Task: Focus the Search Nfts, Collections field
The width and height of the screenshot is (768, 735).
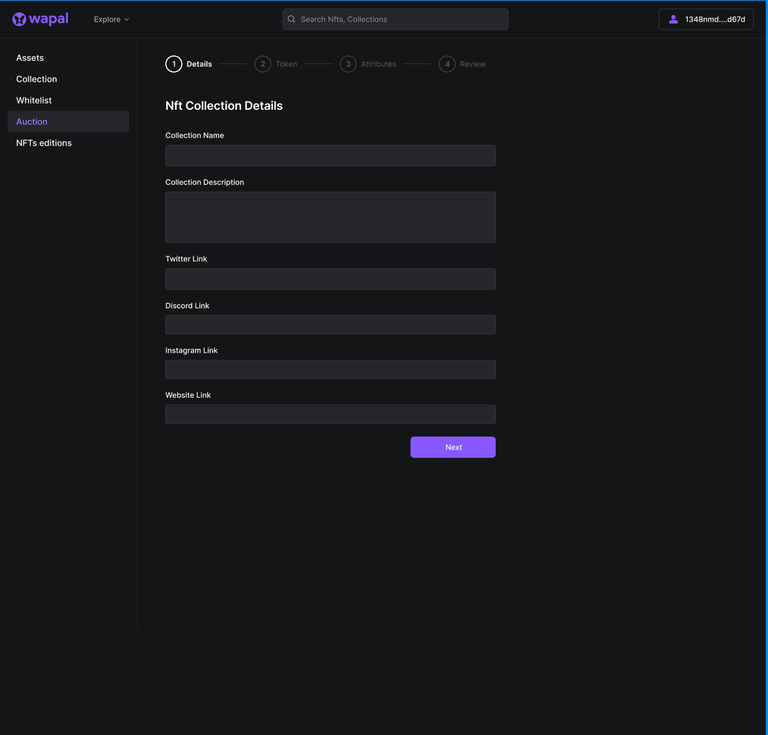Action: [x=400, y=19]
